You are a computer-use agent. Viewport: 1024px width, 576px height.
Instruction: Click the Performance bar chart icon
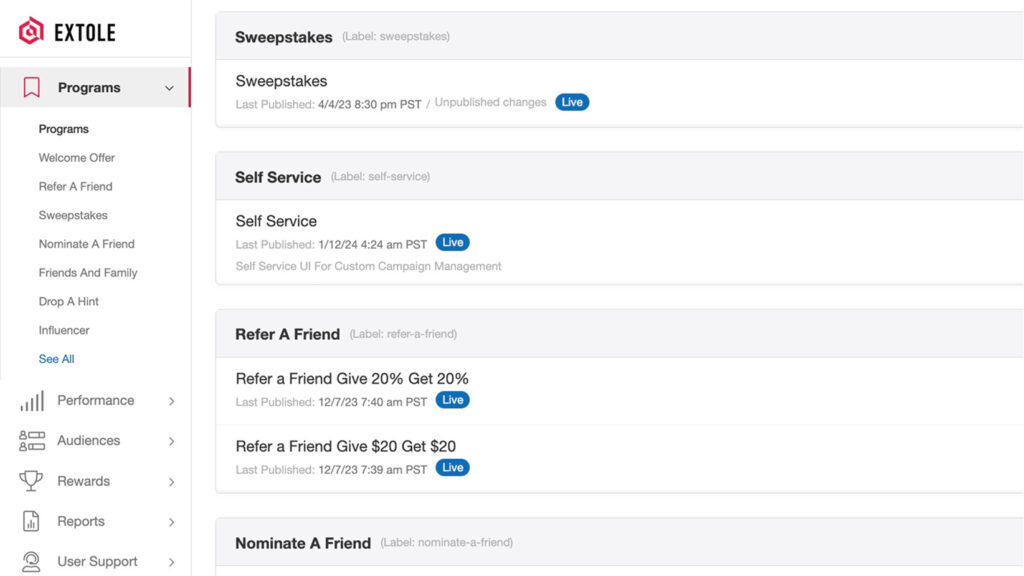pyautogui.click(x=32, y=401)
